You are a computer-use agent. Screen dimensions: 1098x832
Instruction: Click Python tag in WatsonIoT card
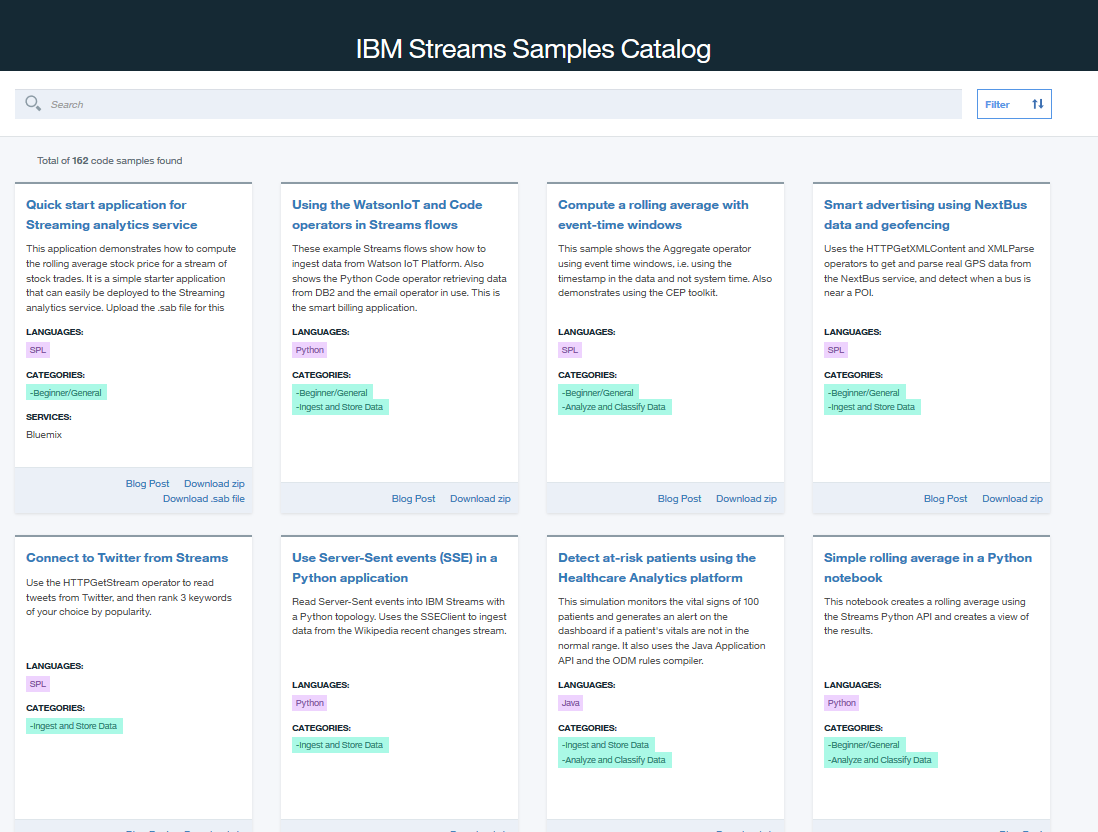pyautogui.click(x=310, y=350)
